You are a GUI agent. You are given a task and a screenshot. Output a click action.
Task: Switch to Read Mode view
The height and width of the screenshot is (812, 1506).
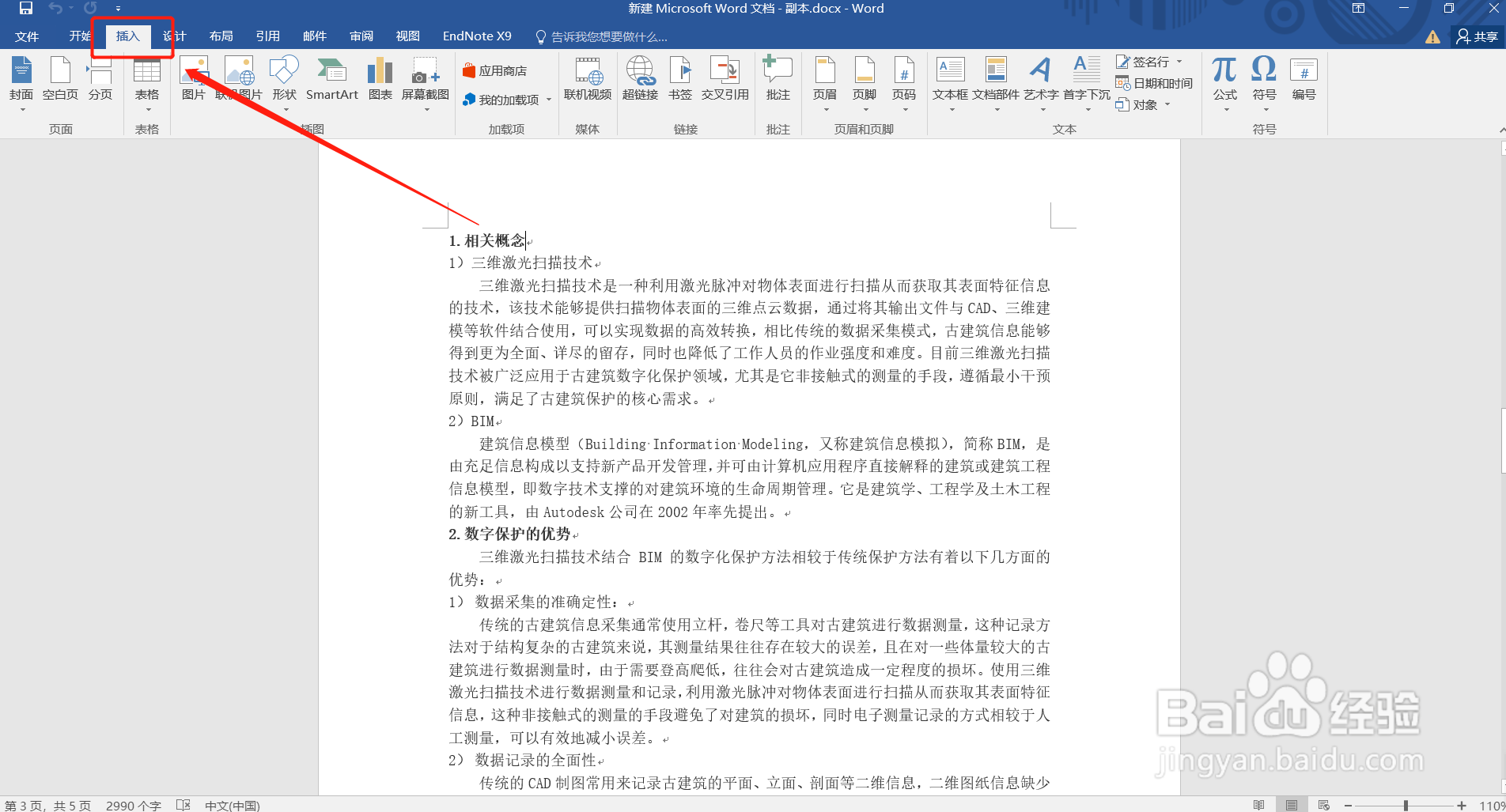1258,805
